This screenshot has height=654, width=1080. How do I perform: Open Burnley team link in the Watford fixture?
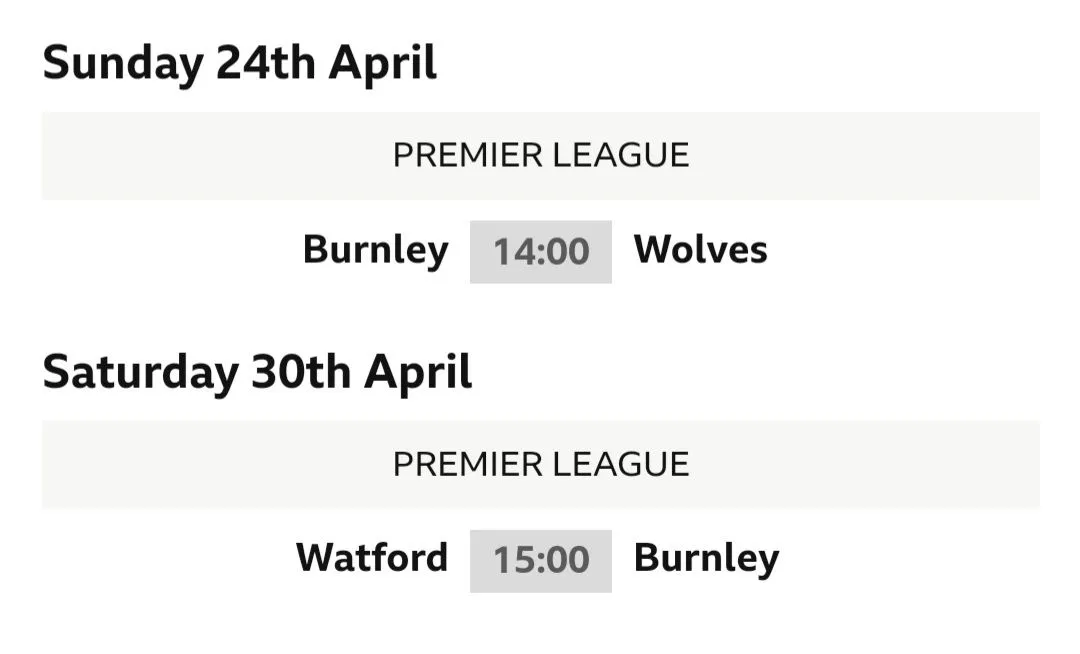[706, 558]
